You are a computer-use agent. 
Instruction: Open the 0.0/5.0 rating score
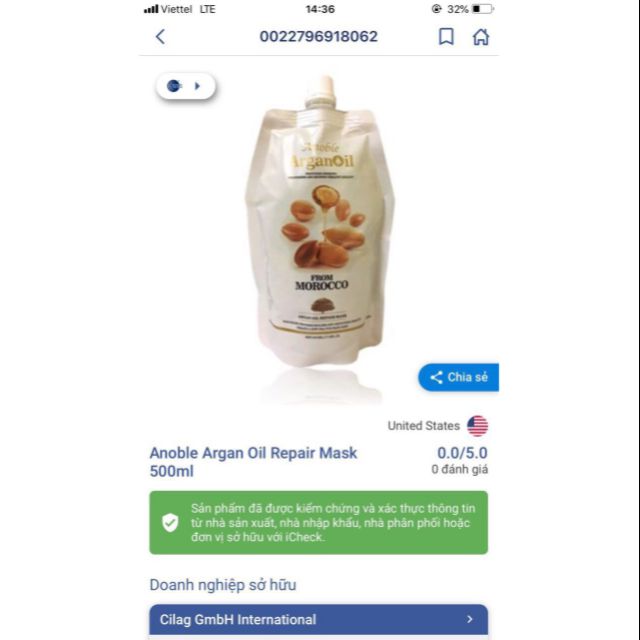462,453
